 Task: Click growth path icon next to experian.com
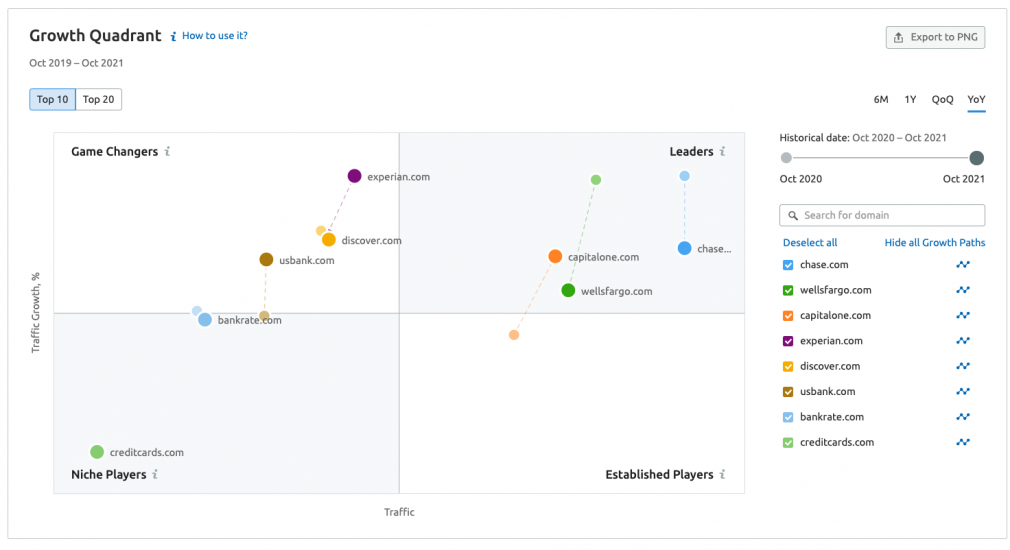(963, 341)
